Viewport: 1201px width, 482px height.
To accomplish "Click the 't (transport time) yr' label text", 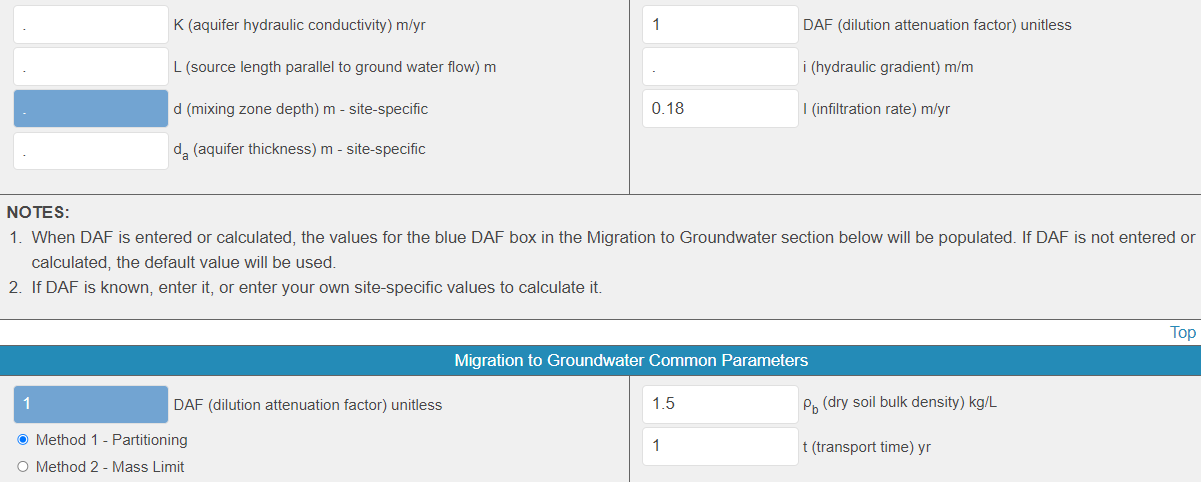I will 866,447.
